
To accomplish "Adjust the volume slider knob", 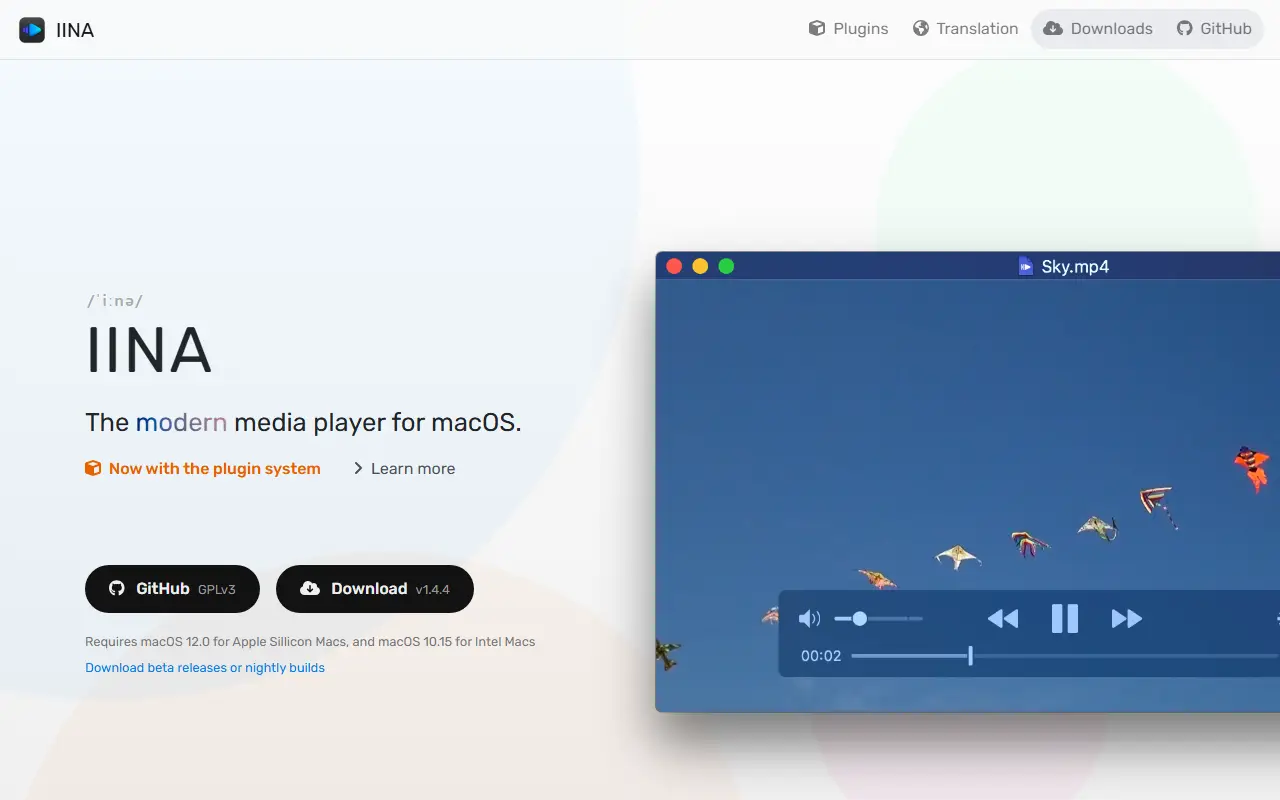I will pos(859,619).
